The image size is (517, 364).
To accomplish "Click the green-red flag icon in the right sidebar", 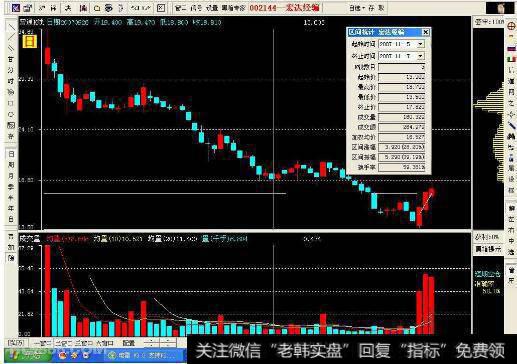I will point(511,59).
